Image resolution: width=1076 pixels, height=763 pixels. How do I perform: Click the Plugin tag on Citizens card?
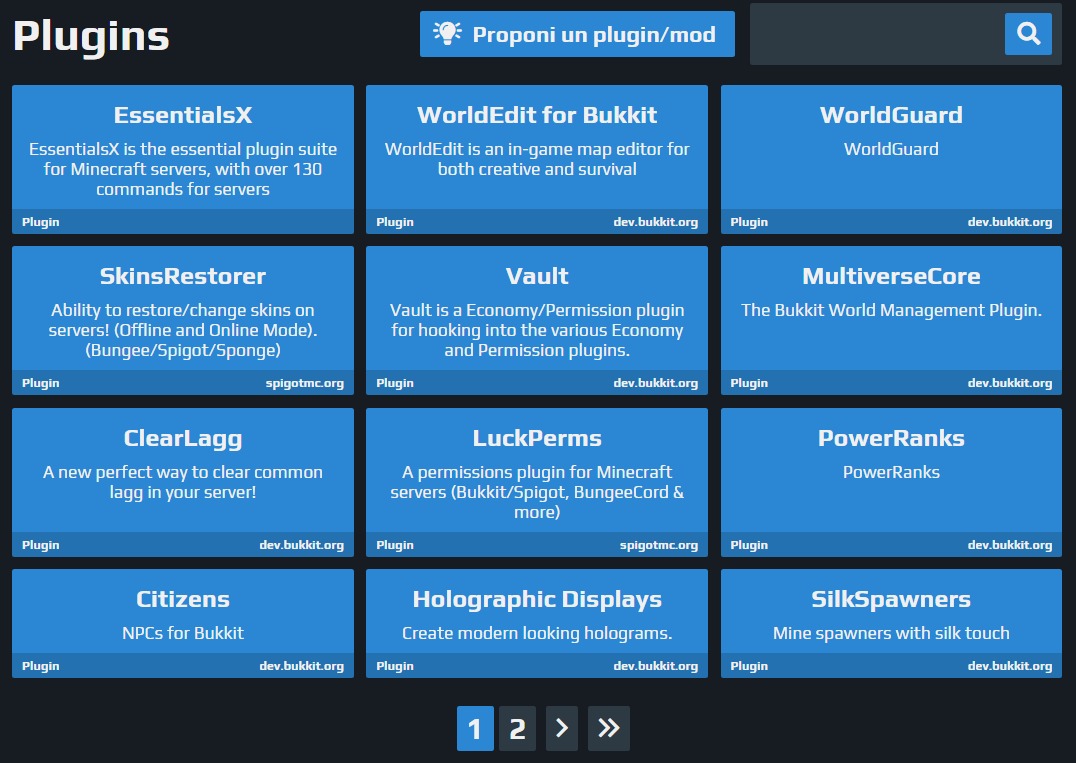40,666
